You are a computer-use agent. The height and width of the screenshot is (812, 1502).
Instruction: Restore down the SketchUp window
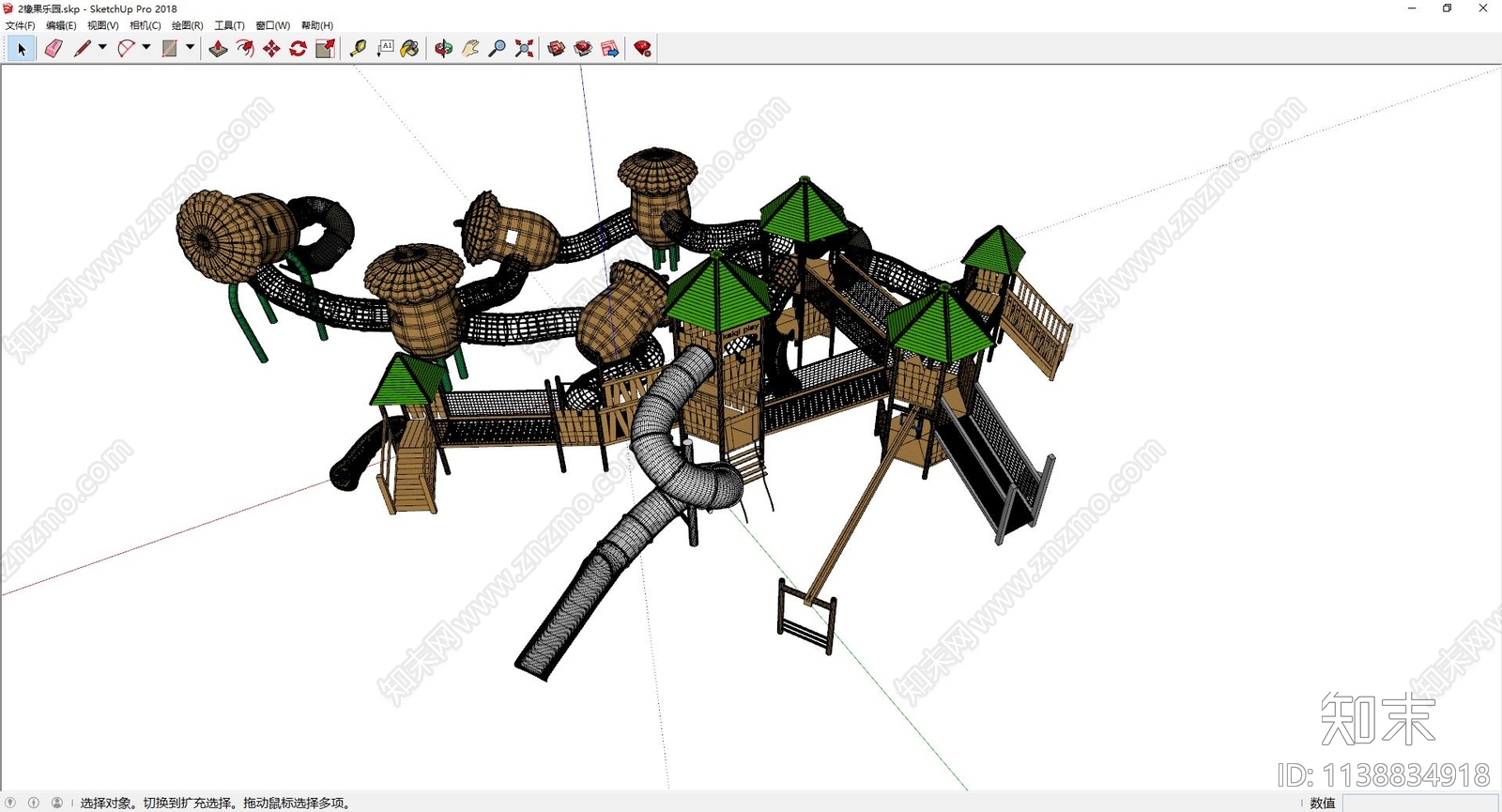(1448, 8)
